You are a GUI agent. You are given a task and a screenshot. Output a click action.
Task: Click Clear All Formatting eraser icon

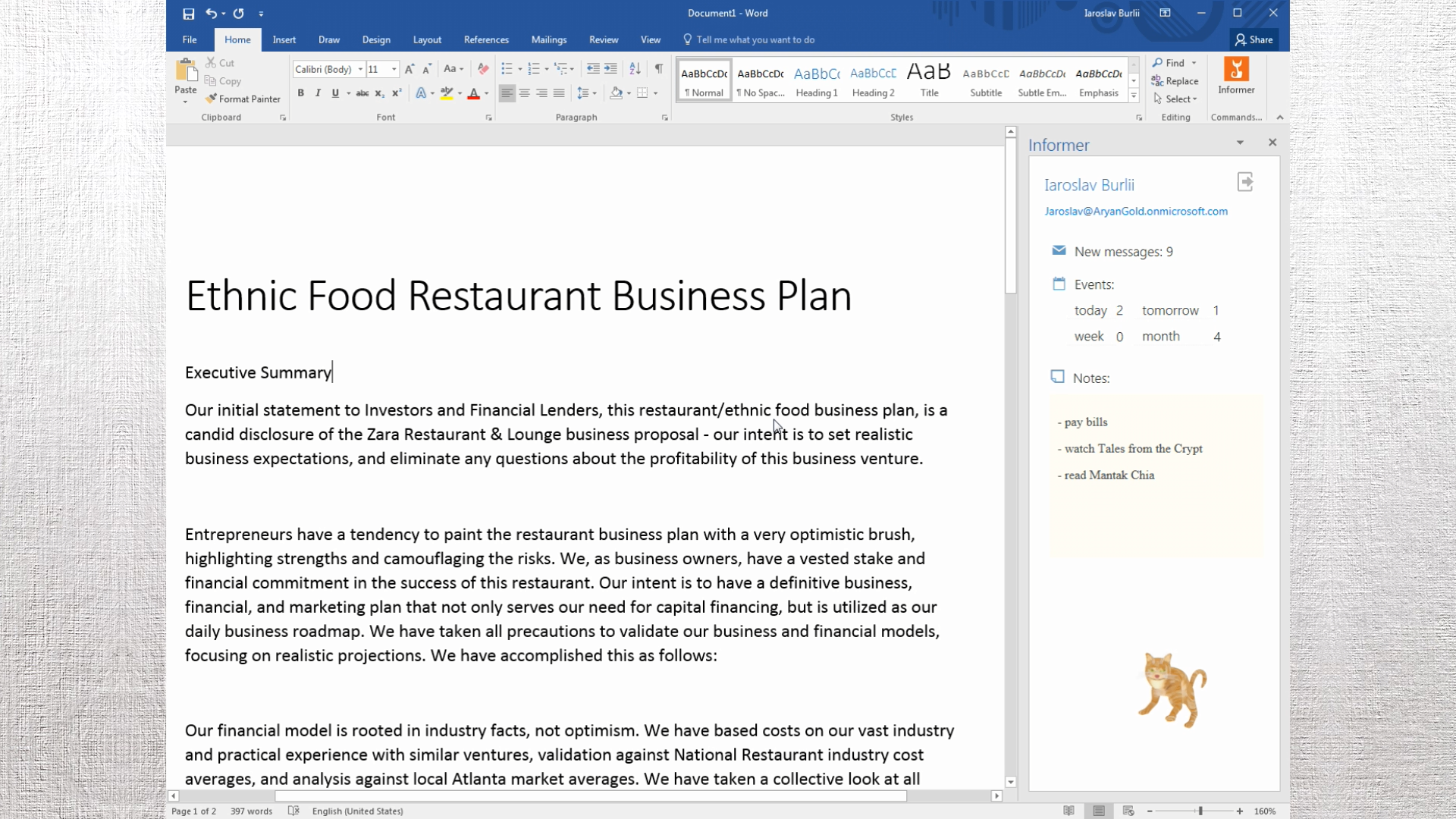pyautogui.click(x=483, y=69)
